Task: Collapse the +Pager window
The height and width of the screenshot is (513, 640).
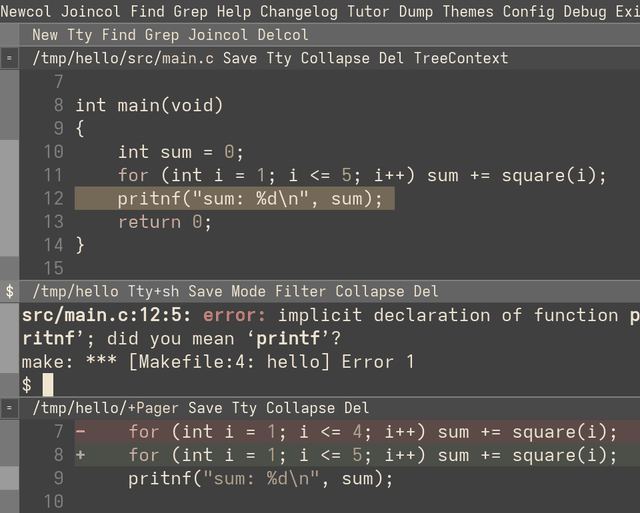Action: (x=300, y=408)
